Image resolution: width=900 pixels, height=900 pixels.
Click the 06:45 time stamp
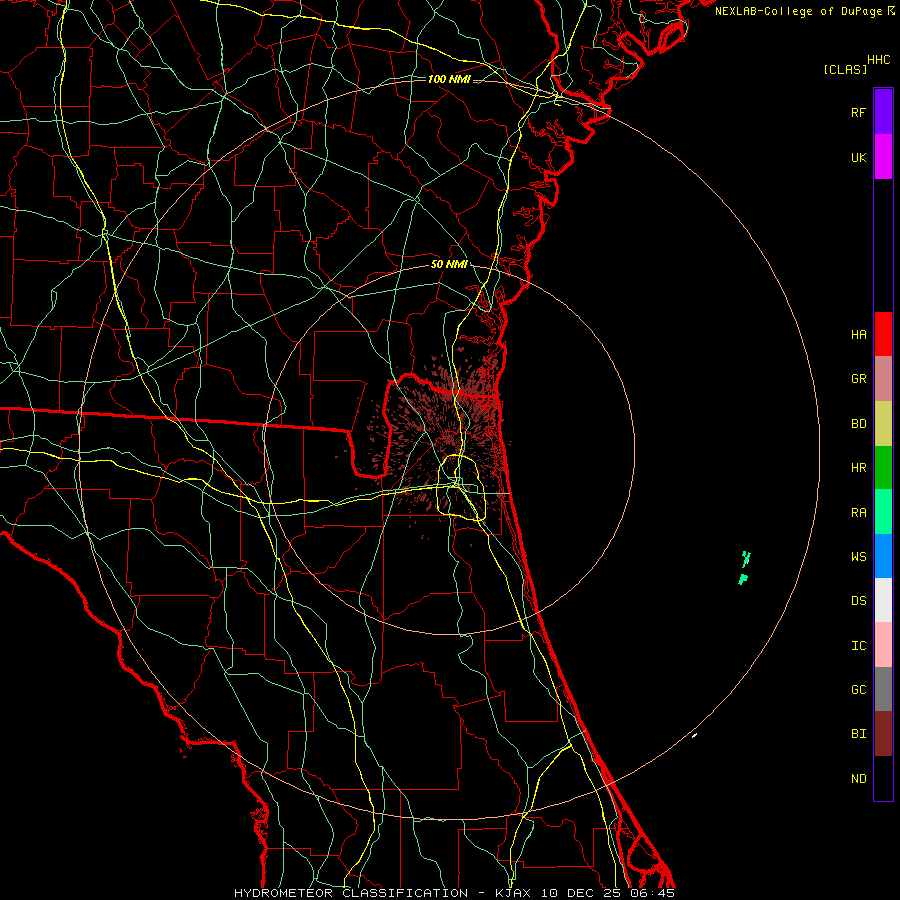click(652, 893)
